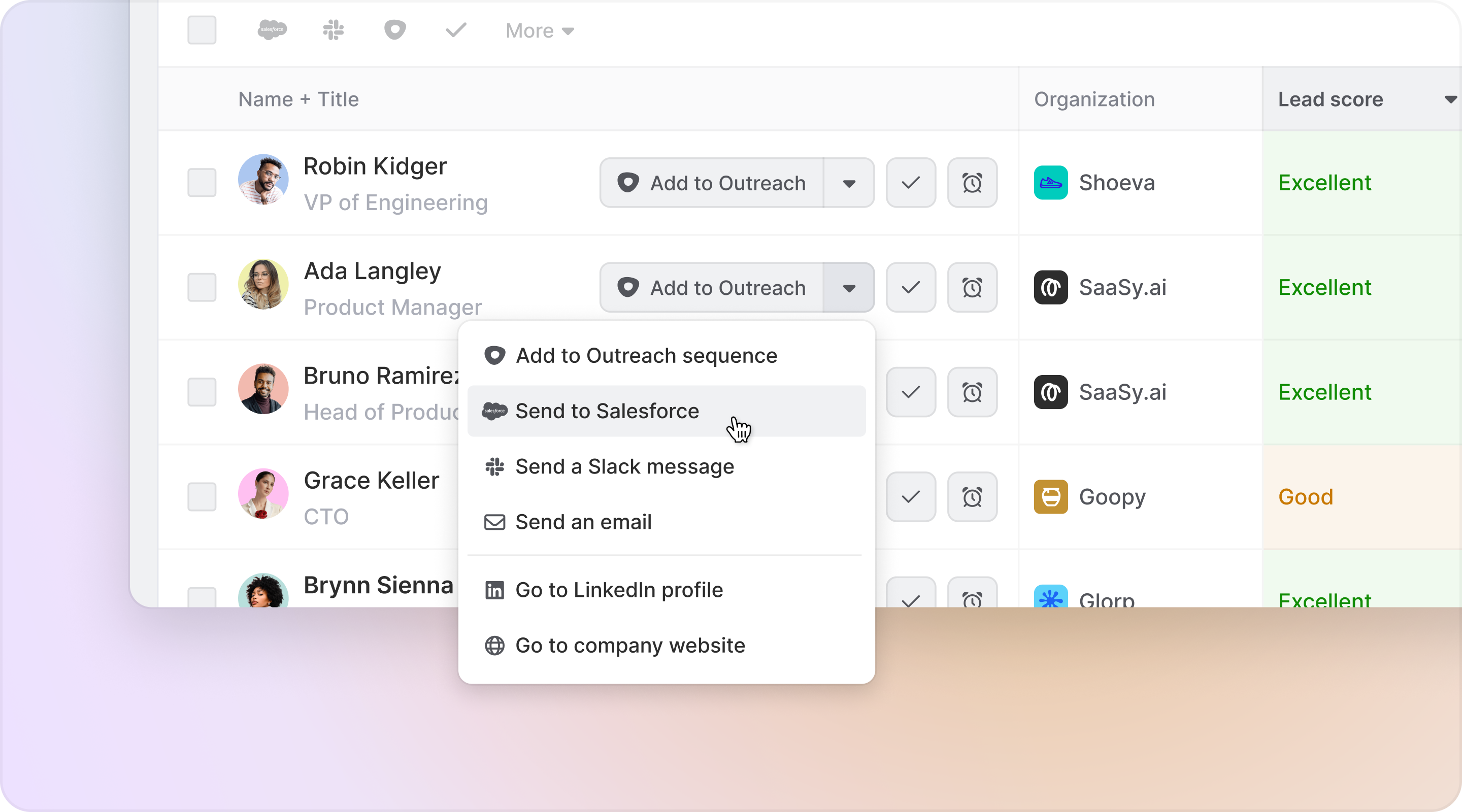The width and height of the screenshot is (1462, 812).
Task: Click snooze alarm icon for Grace Keller
Action: [972, 497]
